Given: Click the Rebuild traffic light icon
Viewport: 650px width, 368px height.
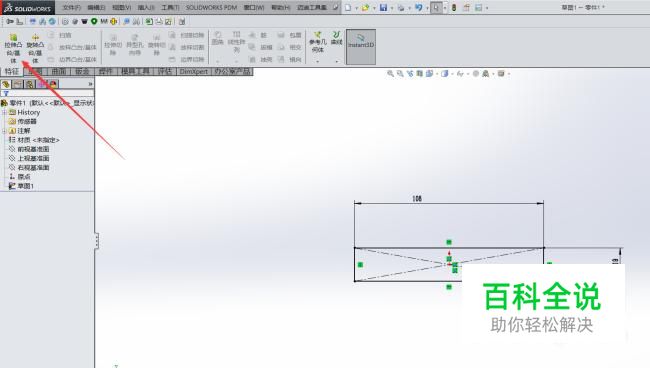Looking at the screenshot, I should tap(454, 7).
